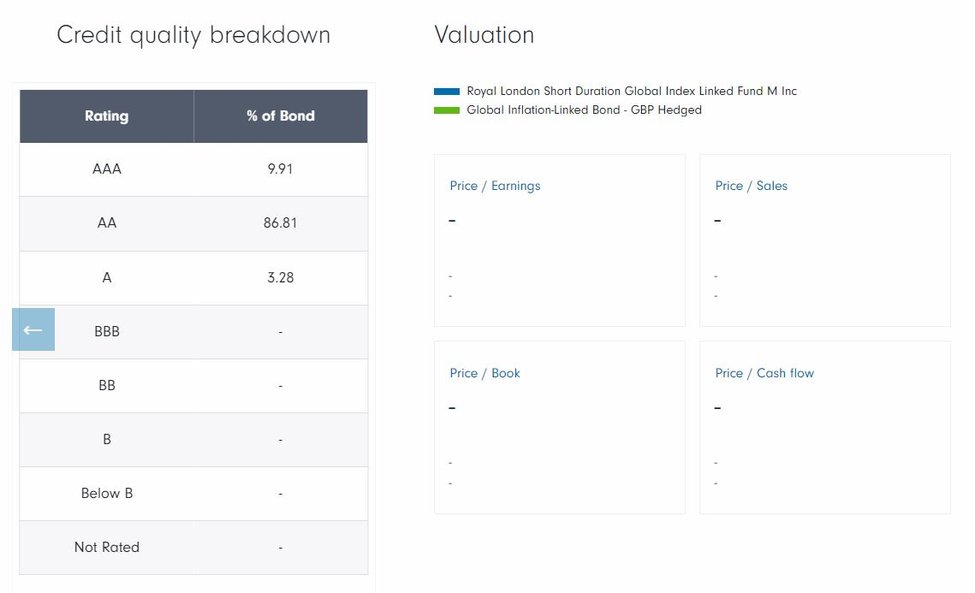Select the Rating column header
This screenshot has height=593, width=975.
107,116
